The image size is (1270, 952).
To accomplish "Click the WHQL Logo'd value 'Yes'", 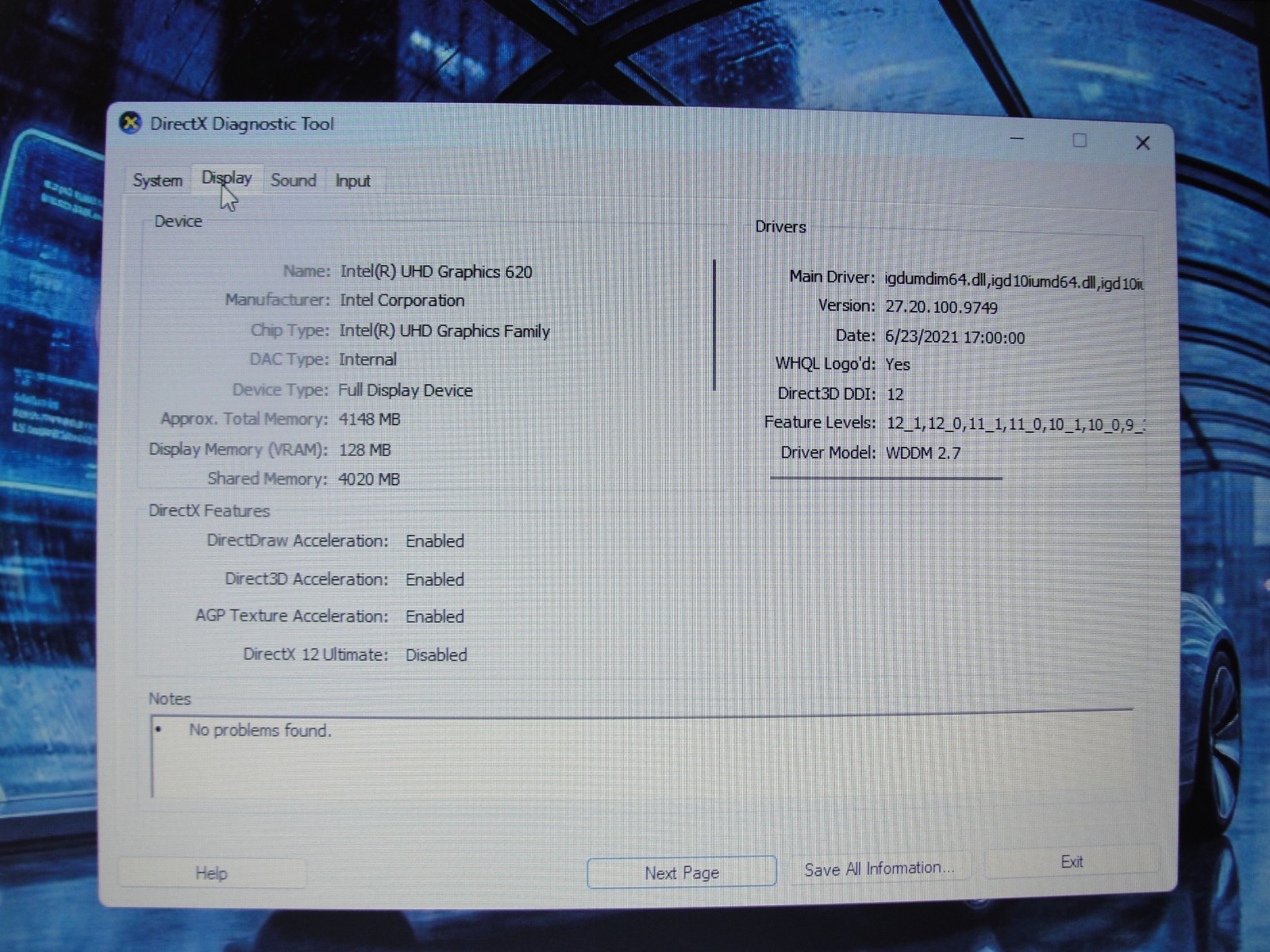I will pos(898,364).
